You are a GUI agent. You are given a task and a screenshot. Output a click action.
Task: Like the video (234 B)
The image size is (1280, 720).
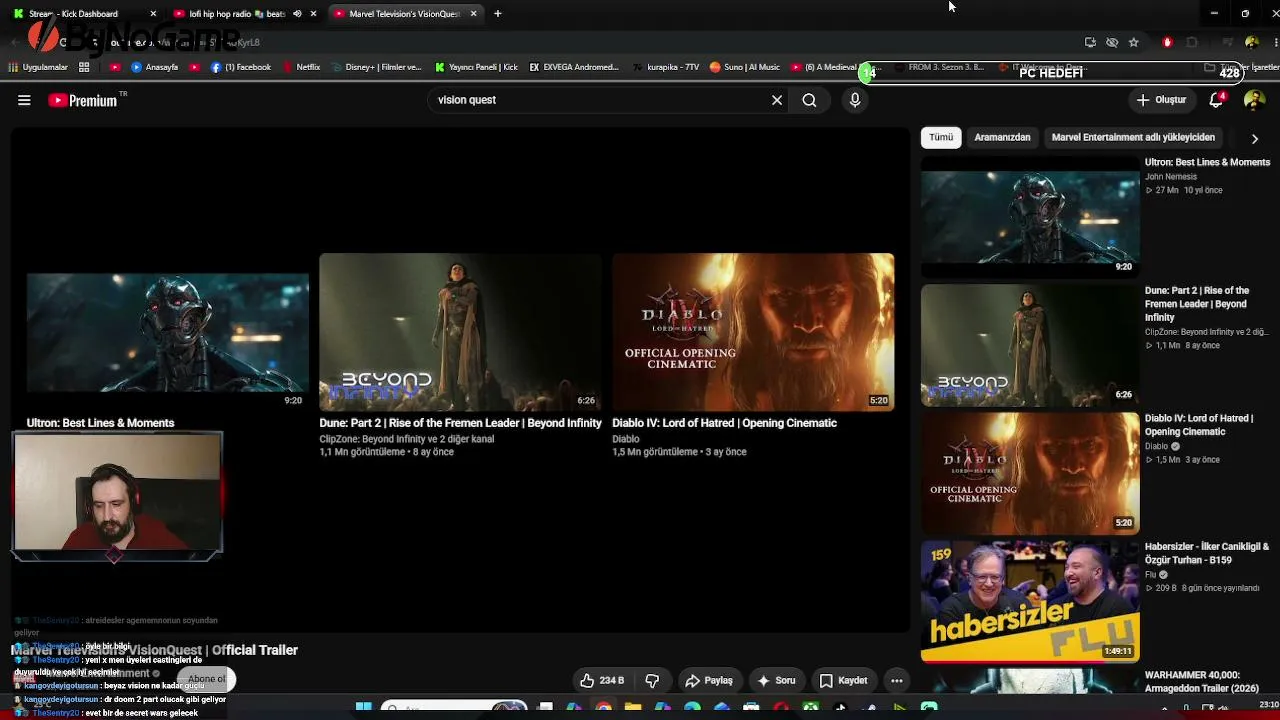[602, 681]
